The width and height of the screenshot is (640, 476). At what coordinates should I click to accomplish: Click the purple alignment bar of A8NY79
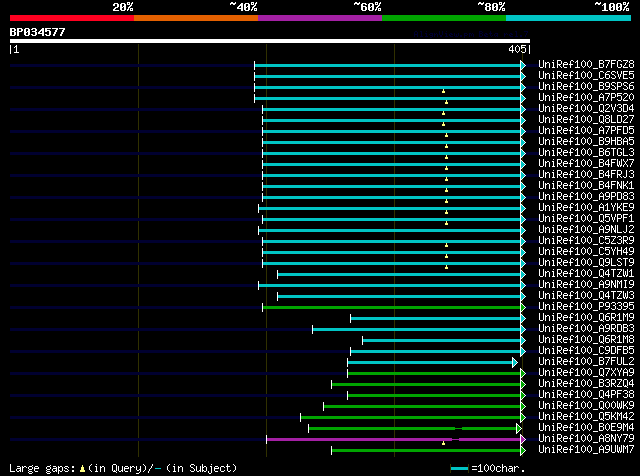(394, 440)
